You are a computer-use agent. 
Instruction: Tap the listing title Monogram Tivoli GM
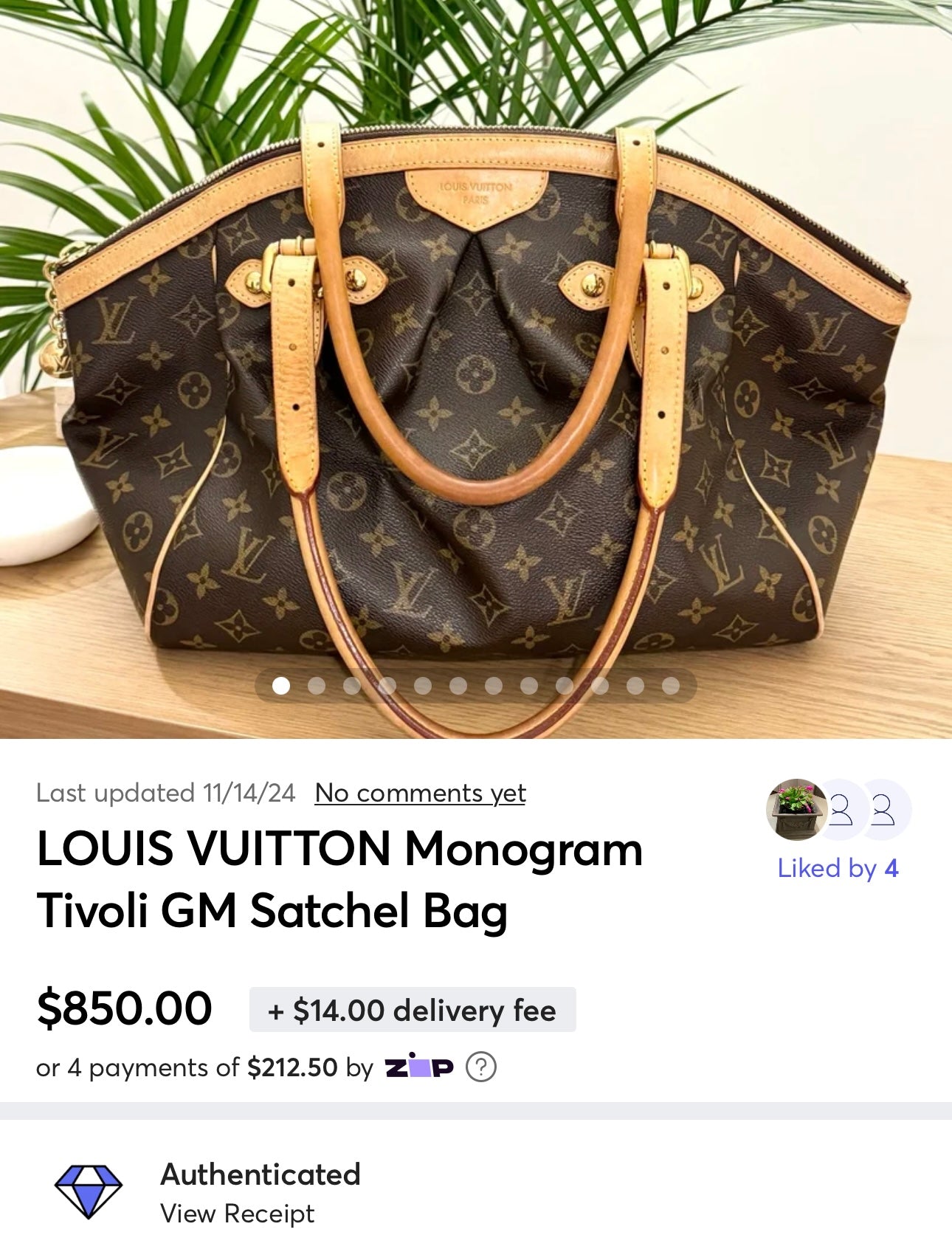click(x=339, y=879)
